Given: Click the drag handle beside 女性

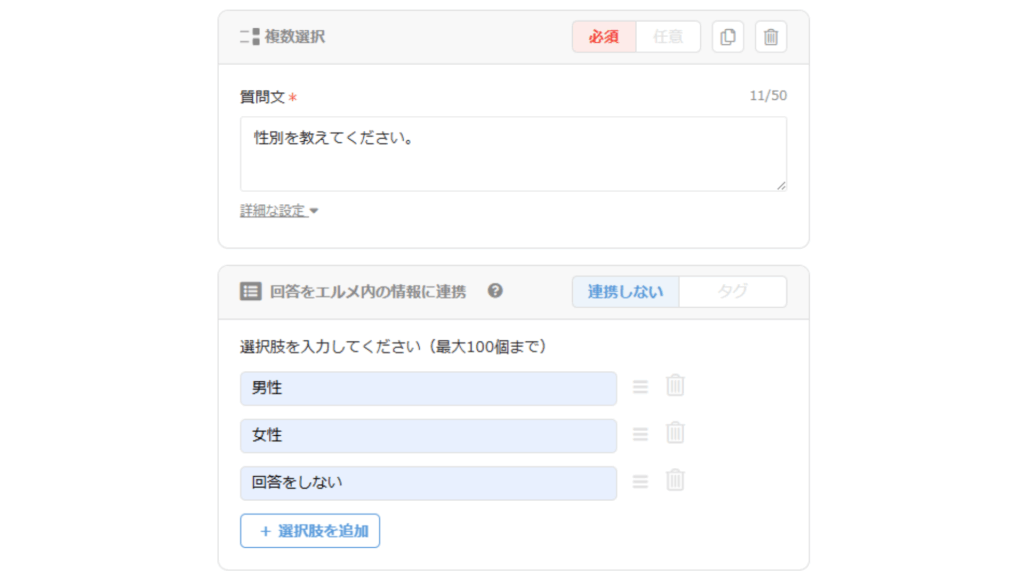Looking at the screenshot, I should 640,434.
